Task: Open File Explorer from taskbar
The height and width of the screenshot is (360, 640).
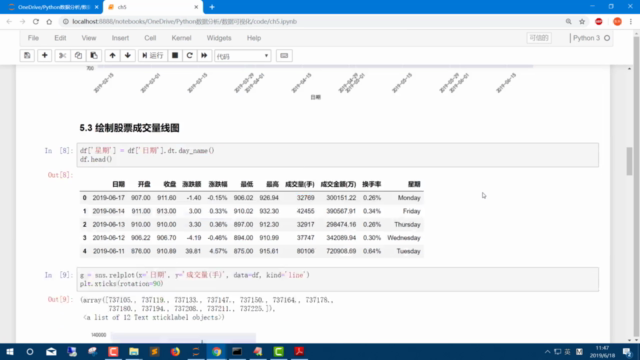Action: tap(134, 351)
